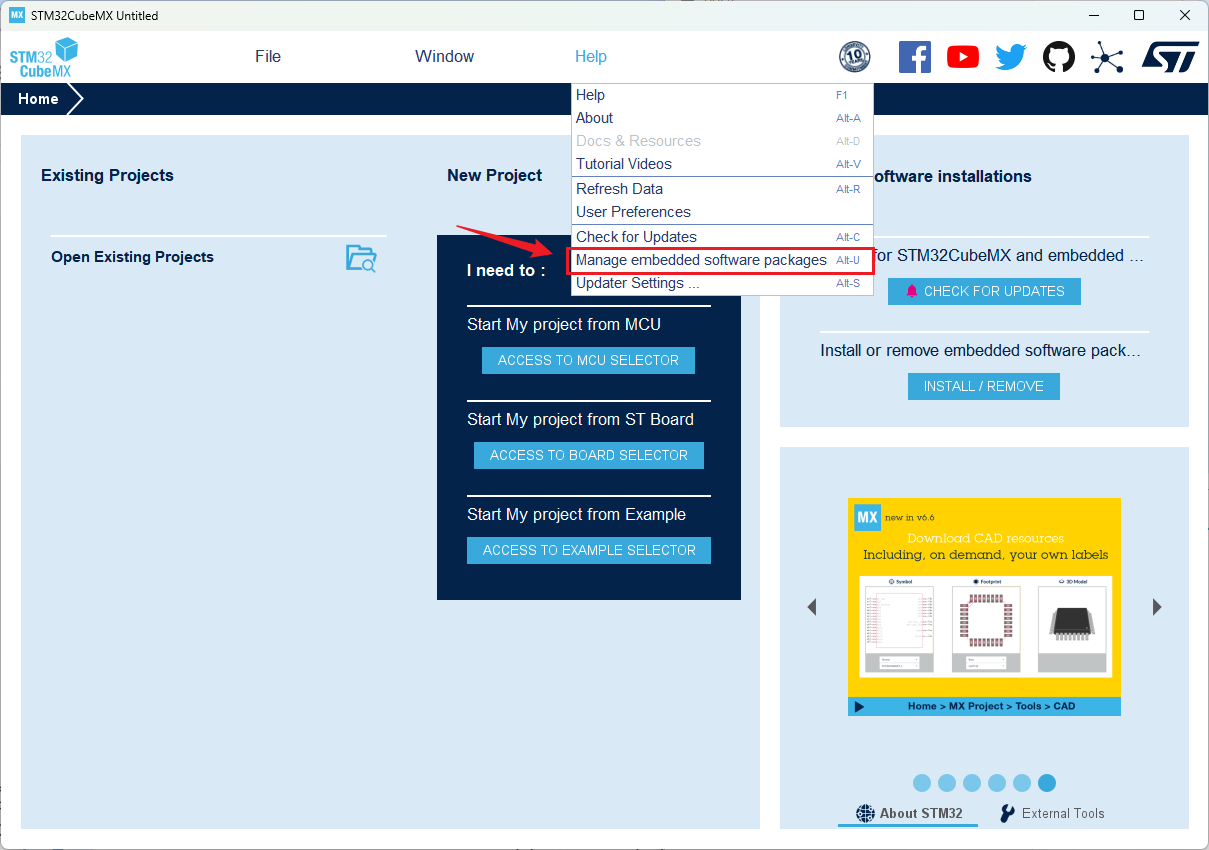Screen dimensions: 1209x850
Task: Click the ST community network icon
Action: point(1106,57)
